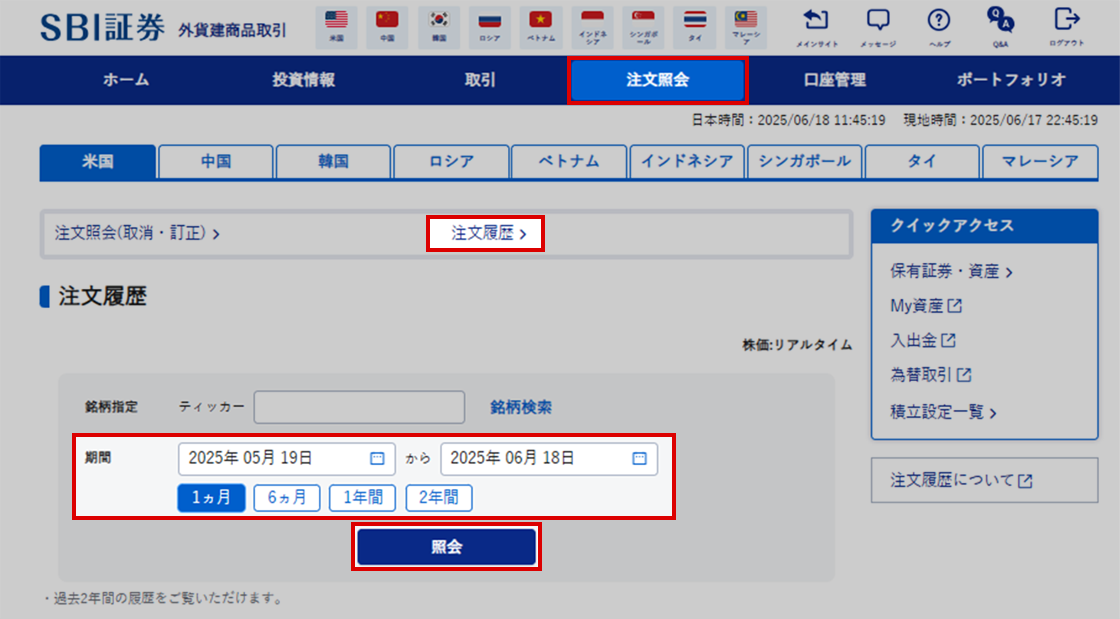The image size is (1120, 619).
Task: Click the Vietnam flag icon
Action: (540, 20)
